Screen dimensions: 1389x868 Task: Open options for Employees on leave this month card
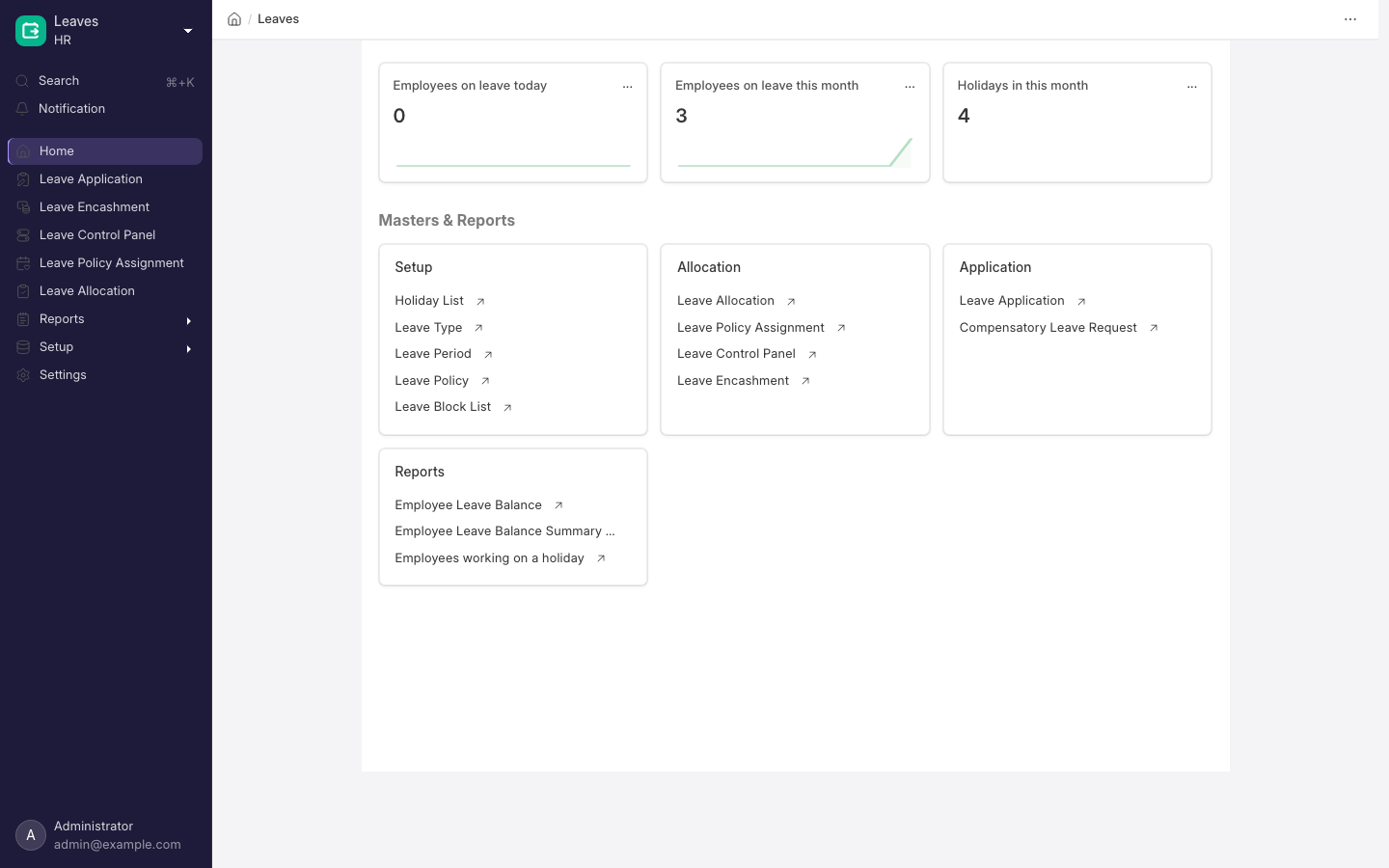[910, 87]
